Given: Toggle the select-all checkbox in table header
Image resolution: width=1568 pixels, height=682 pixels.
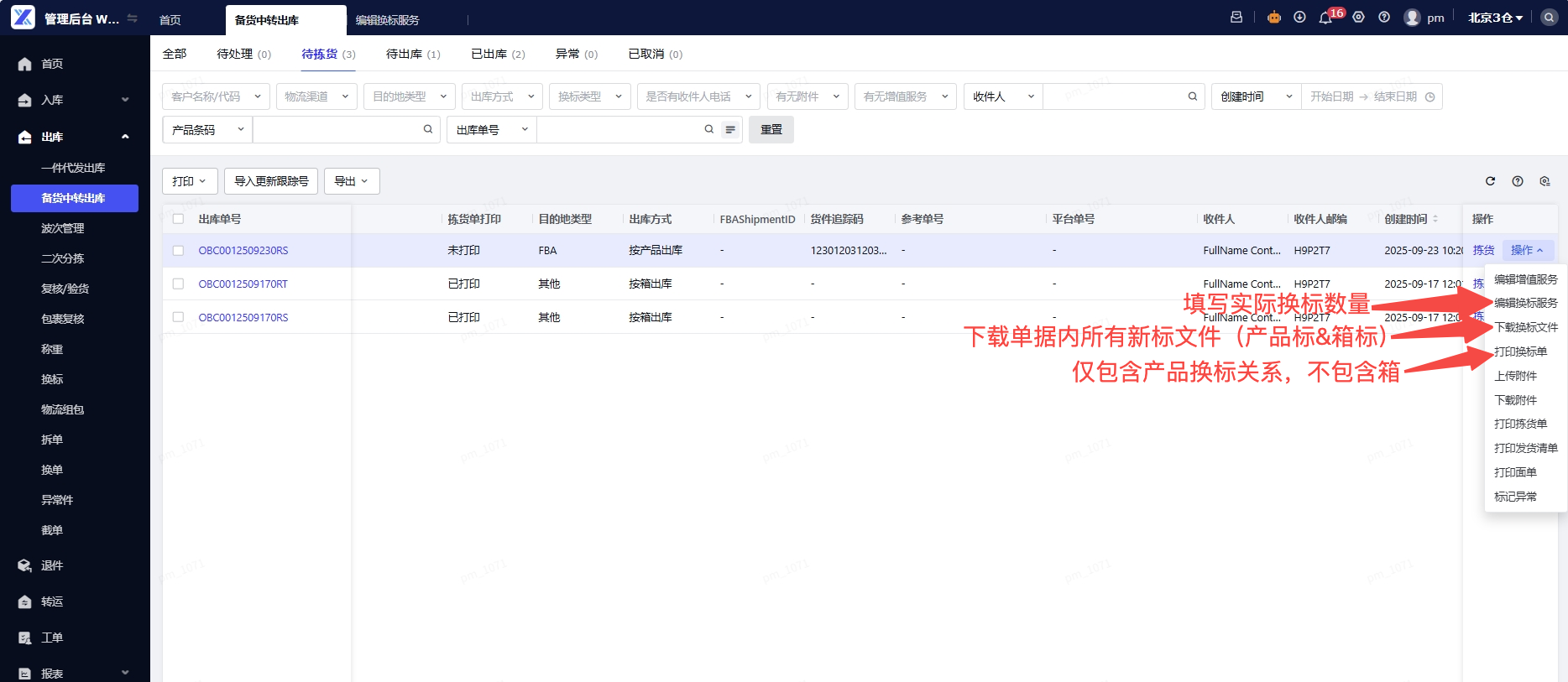Looking at the screenshot, I should coord(178,219).
